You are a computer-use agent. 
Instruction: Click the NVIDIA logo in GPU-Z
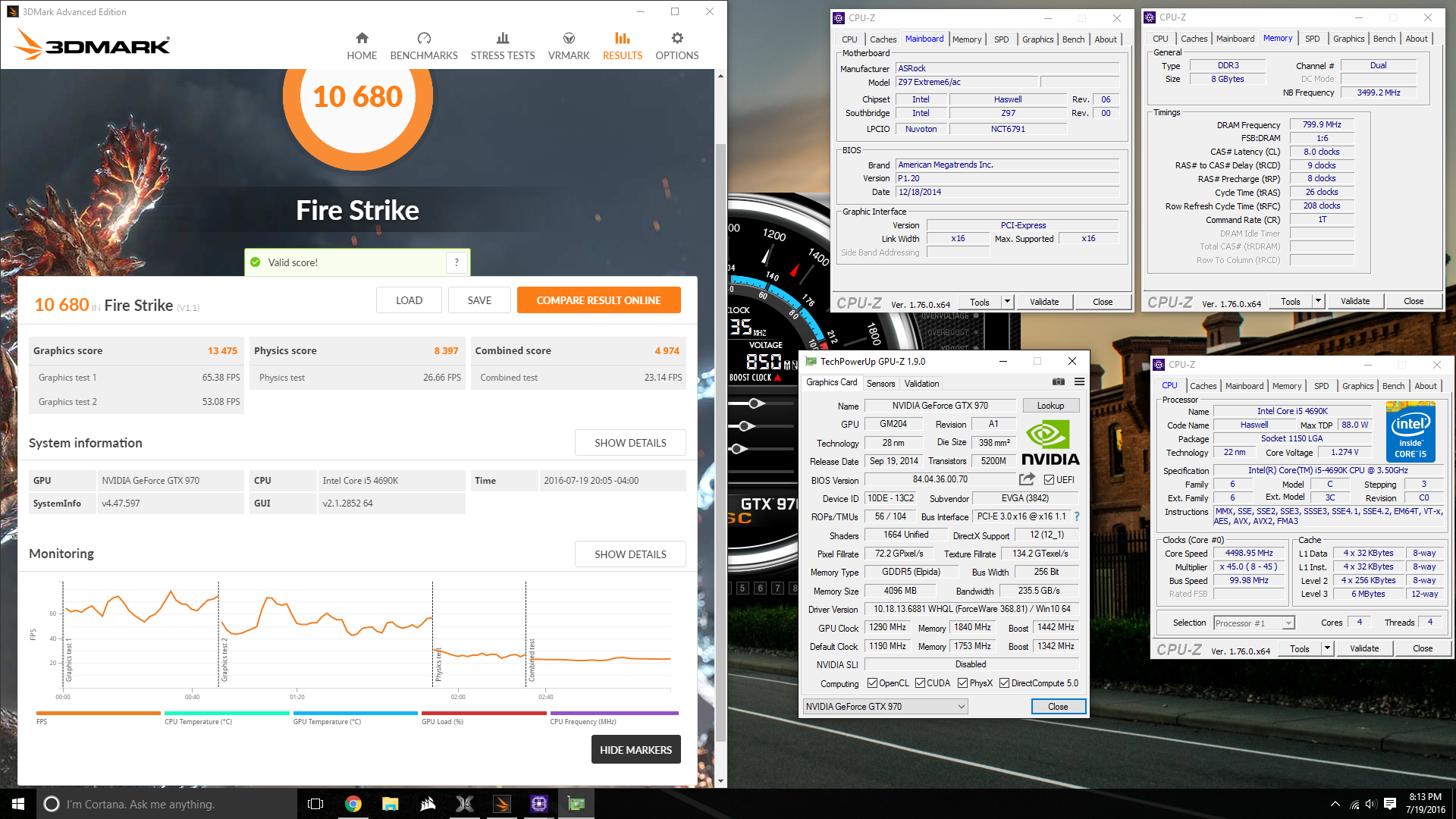click(1050, 443)
